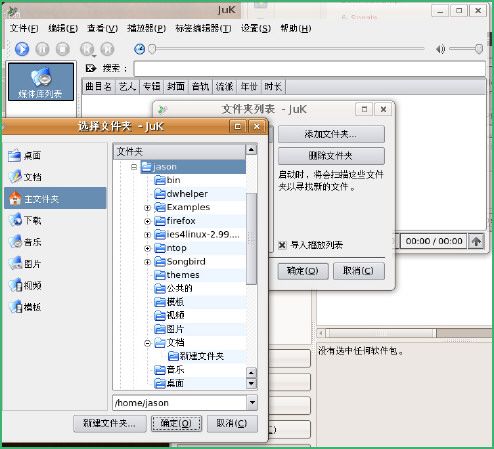Select the themes folder in the tree
Image resolution: width=494 pixels, height=449 pixels.
click(177, 275)
